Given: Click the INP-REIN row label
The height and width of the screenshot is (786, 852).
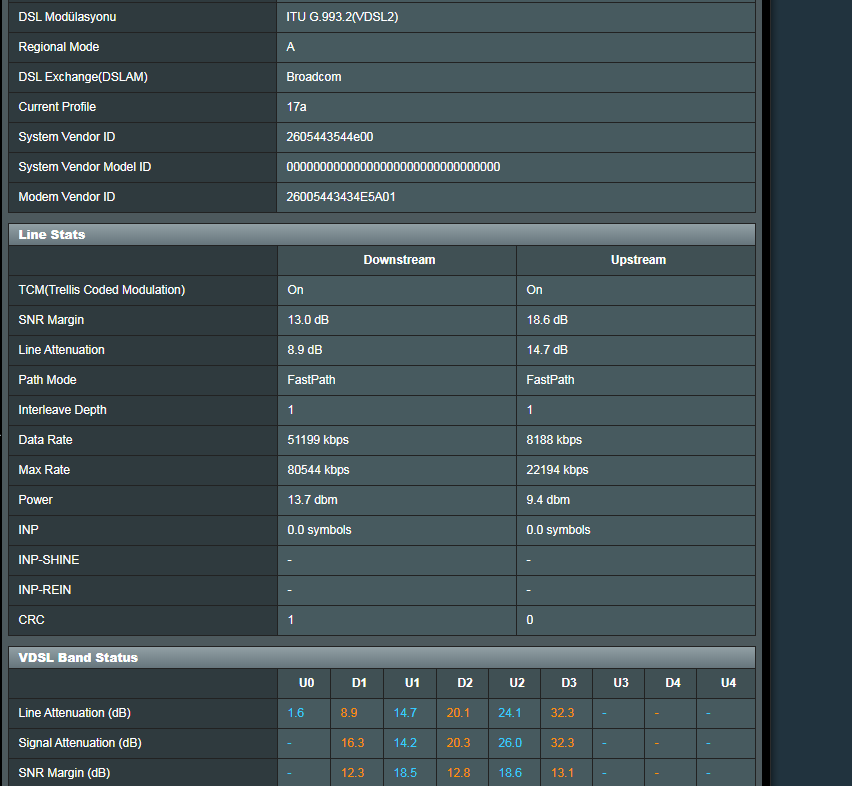Looking at the screenshot, I should (x=45, y=589).
